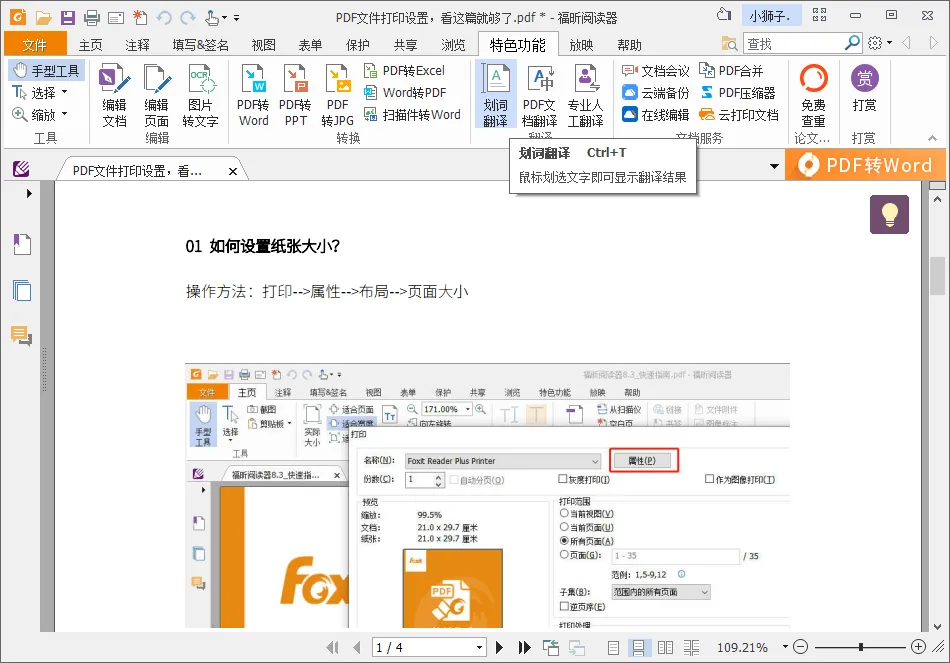This screenshot has height=663, width=950.
Task: Convert with PDF转JPG icon
Action: [x=337, y=95]
